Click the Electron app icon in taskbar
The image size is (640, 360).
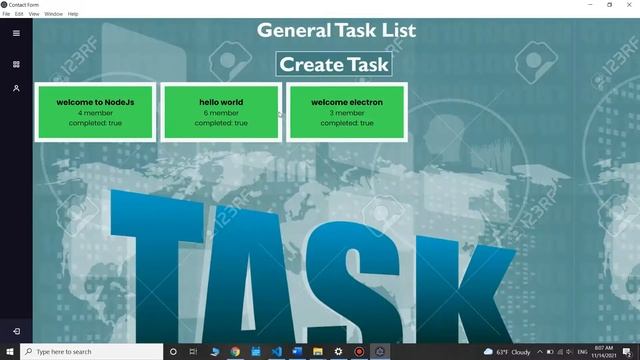pyautogui.click(x=380, y=352)
